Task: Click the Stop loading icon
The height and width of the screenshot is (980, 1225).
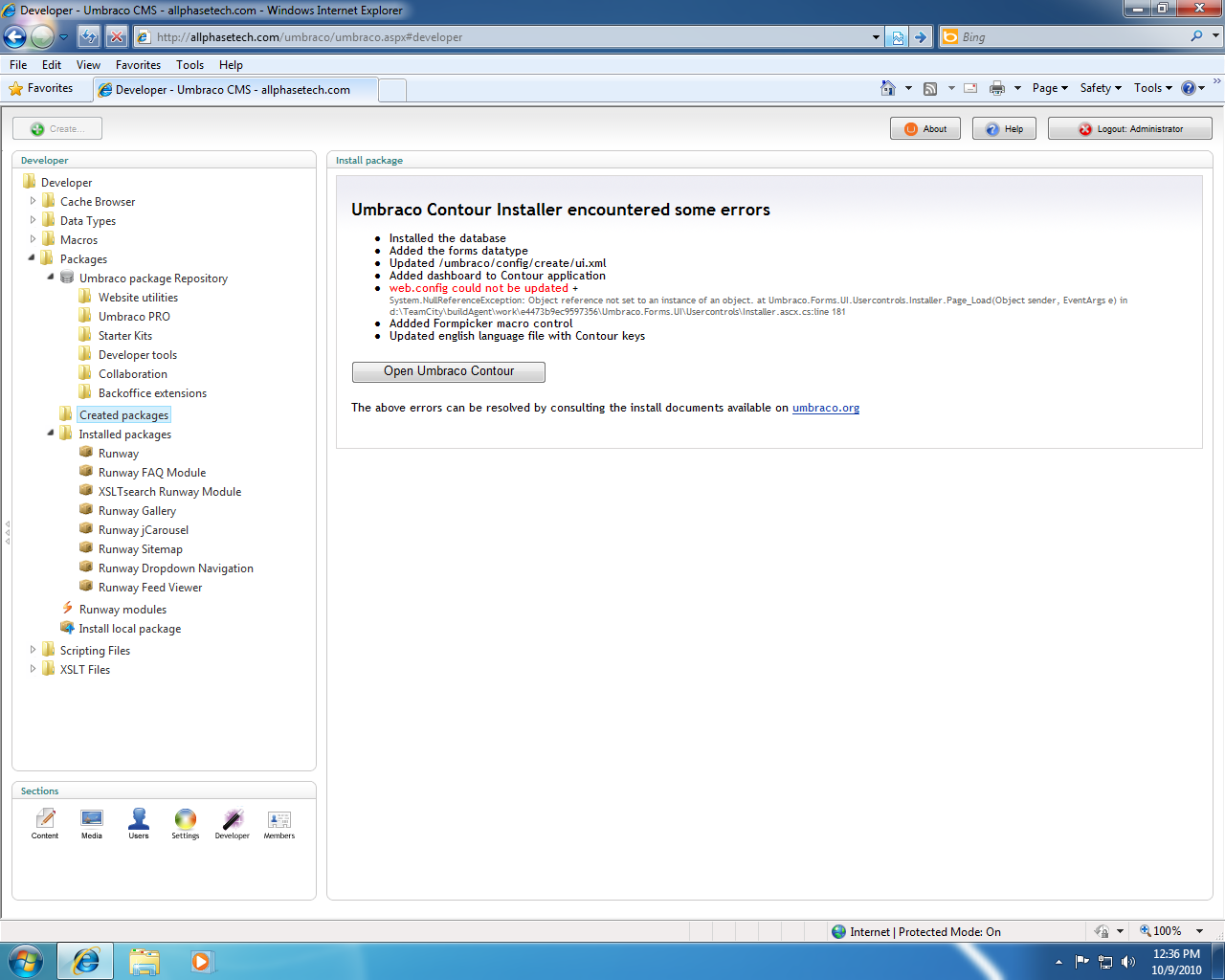Action: pyautogui.click(x=116, y=37)
